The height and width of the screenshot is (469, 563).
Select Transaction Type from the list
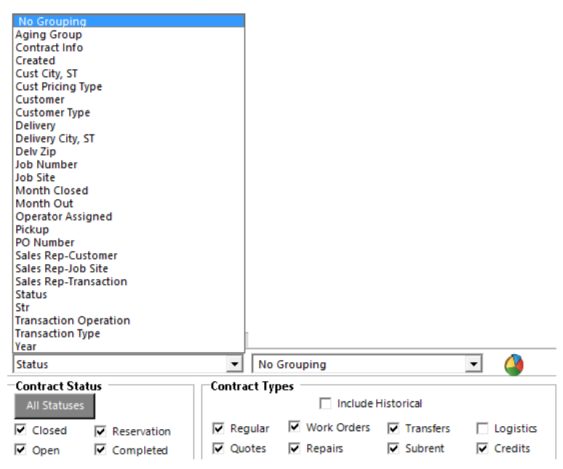129,333
